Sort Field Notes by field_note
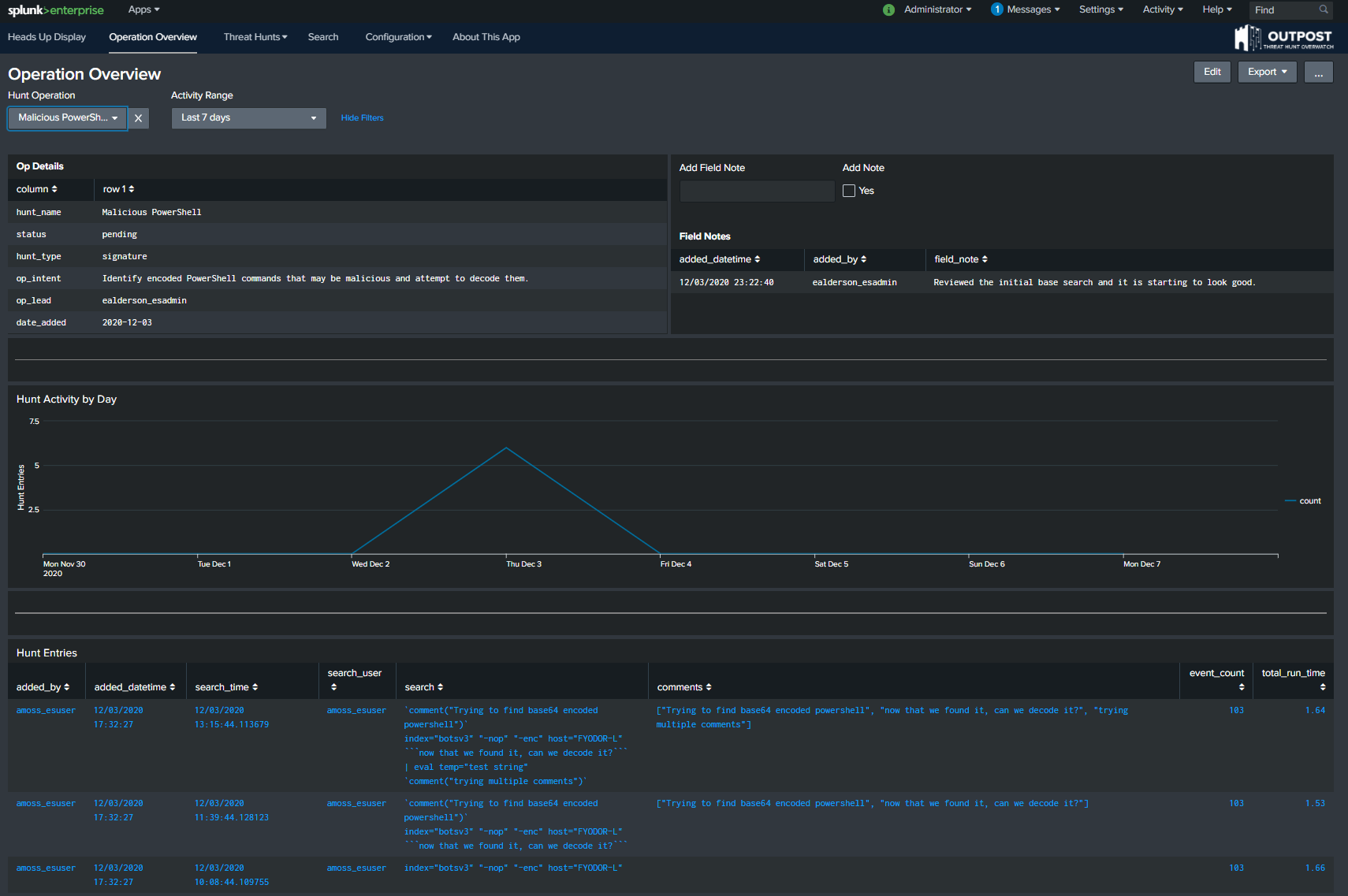1348x896 pixels. coord(961,259)
